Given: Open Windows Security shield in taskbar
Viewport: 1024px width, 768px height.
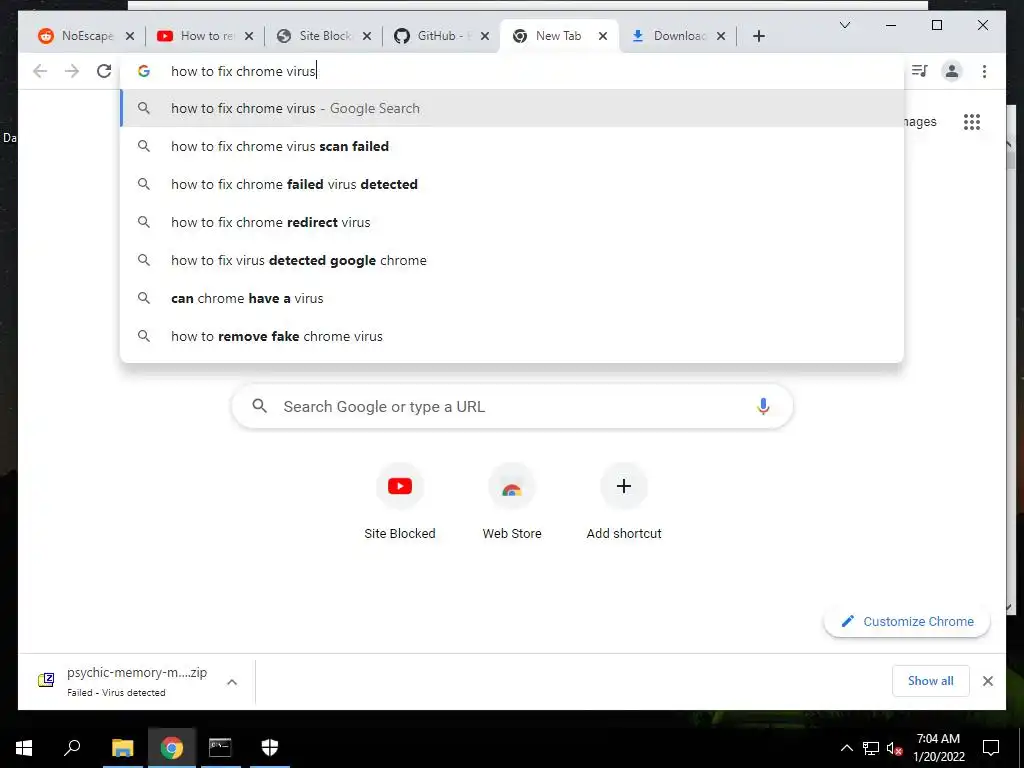Looking at the screenshot, I should [270, 748].
